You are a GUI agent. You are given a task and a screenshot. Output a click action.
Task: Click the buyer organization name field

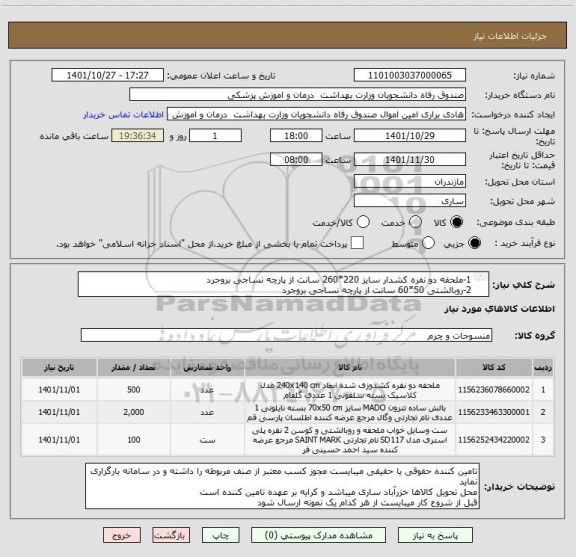tap(298, 95)
